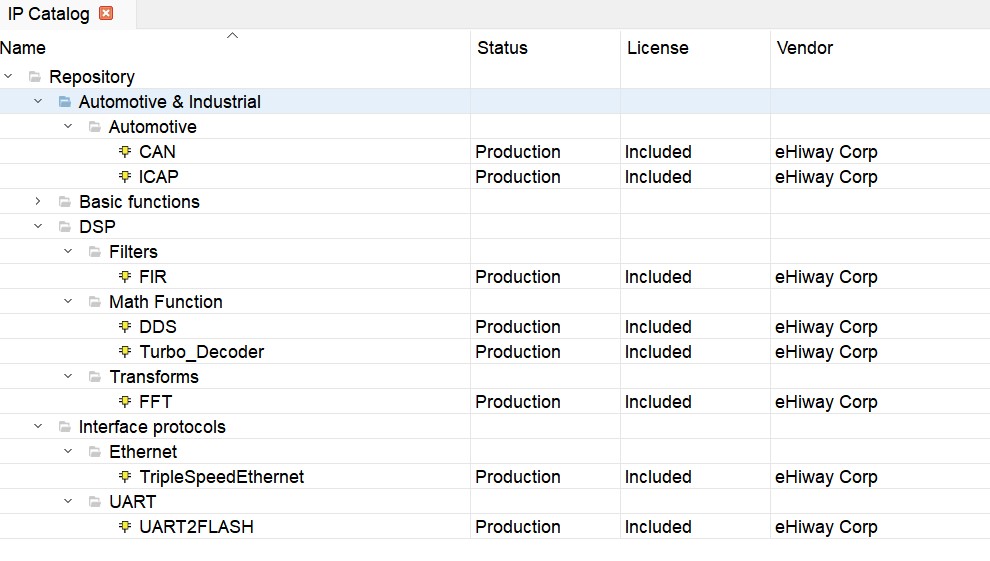Click eHiway Corp vendor in FFT row
990x561 pixels.
click(x=826, y=402)
